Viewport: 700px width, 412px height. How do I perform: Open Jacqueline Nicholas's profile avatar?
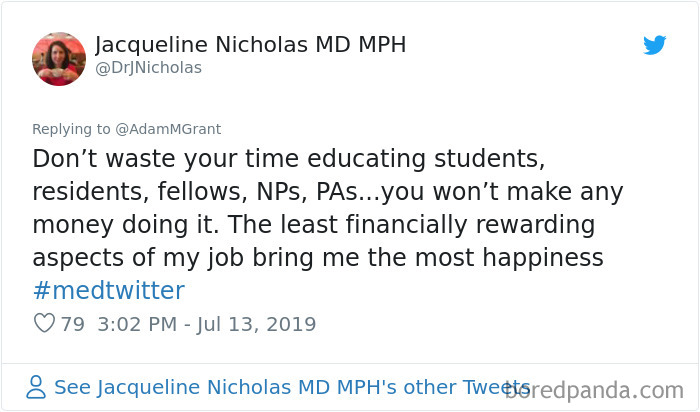pos(59,58)
